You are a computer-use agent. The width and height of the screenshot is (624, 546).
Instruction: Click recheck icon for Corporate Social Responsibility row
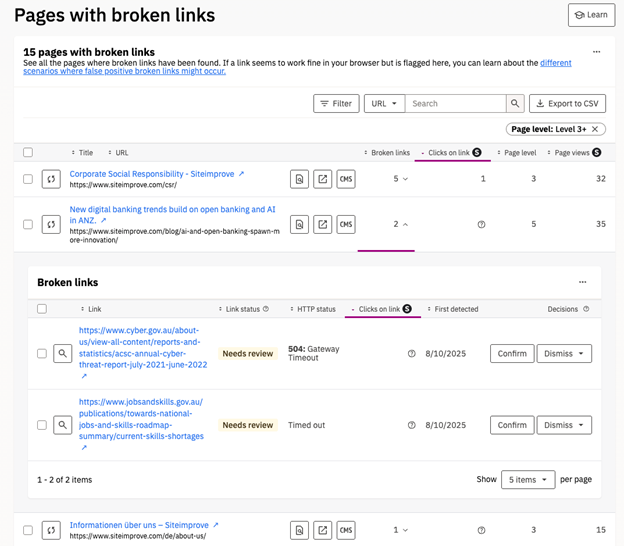tap(51, 179)
